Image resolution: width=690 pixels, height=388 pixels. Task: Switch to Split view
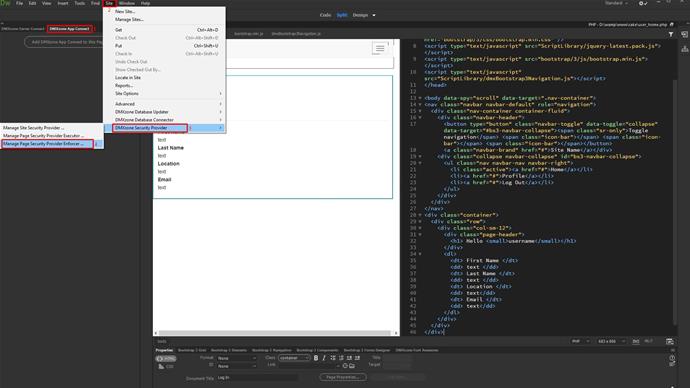[x=342, y=15]
